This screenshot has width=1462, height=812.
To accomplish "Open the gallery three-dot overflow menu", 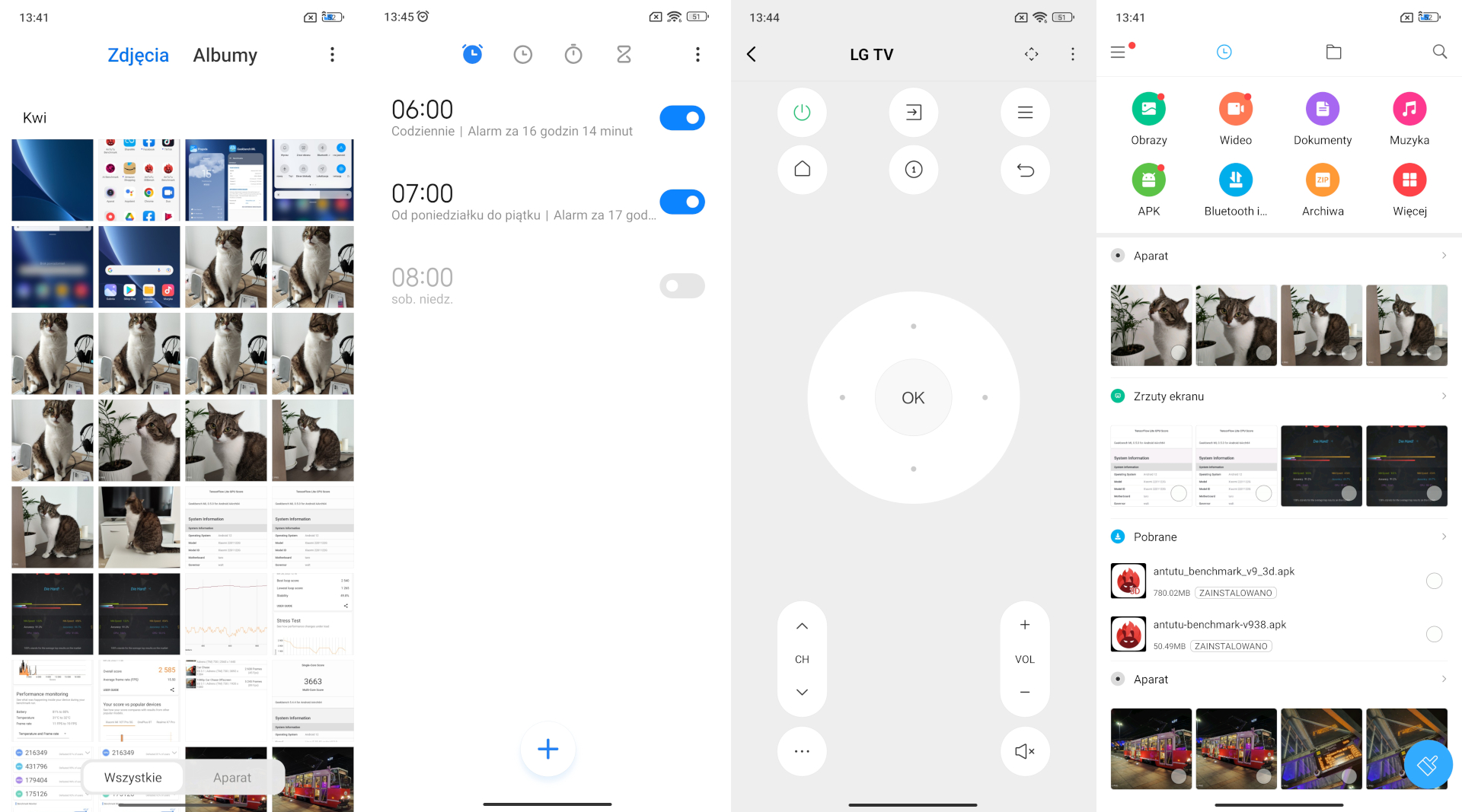I will click(x=332, y=55).
